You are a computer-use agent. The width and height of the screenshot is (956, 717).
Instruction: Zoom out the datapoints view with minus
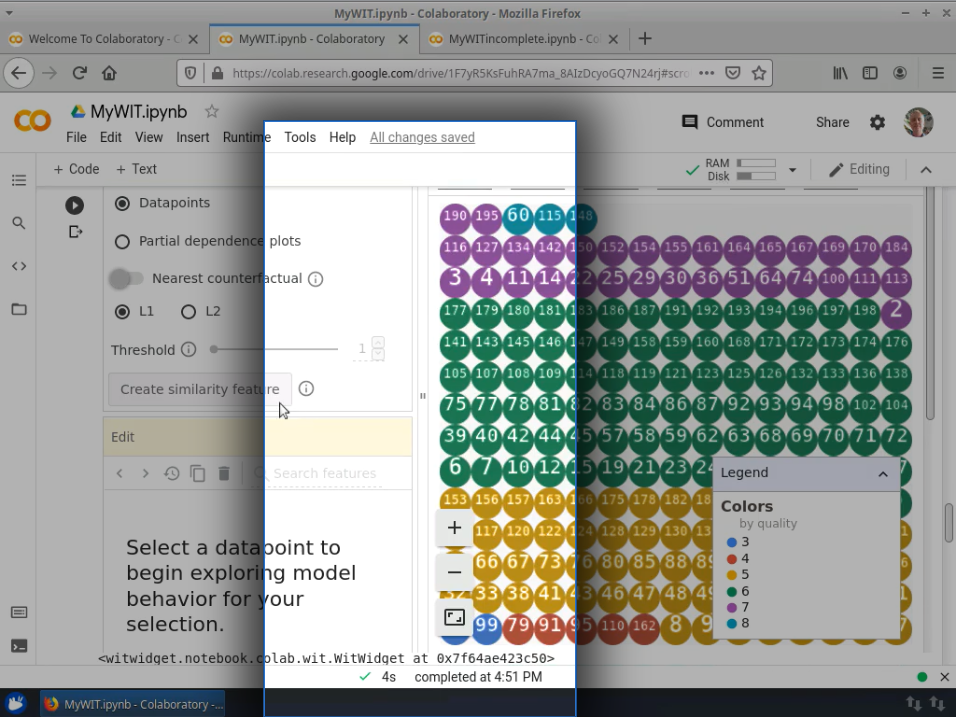pyautogui.click(x=454, y=573)
